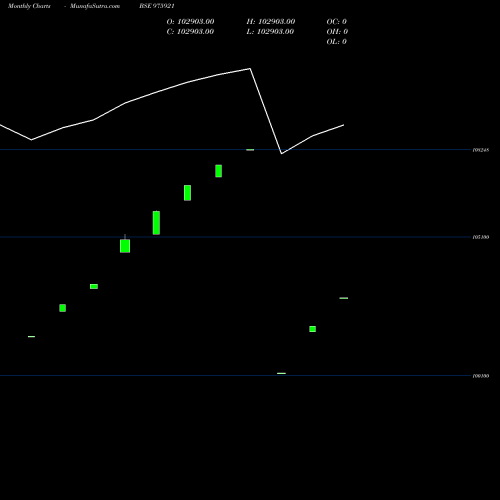Screen dimensions: 500x500
Task: Click the tallest green candlestick body
Action: [x=156, y=223]
